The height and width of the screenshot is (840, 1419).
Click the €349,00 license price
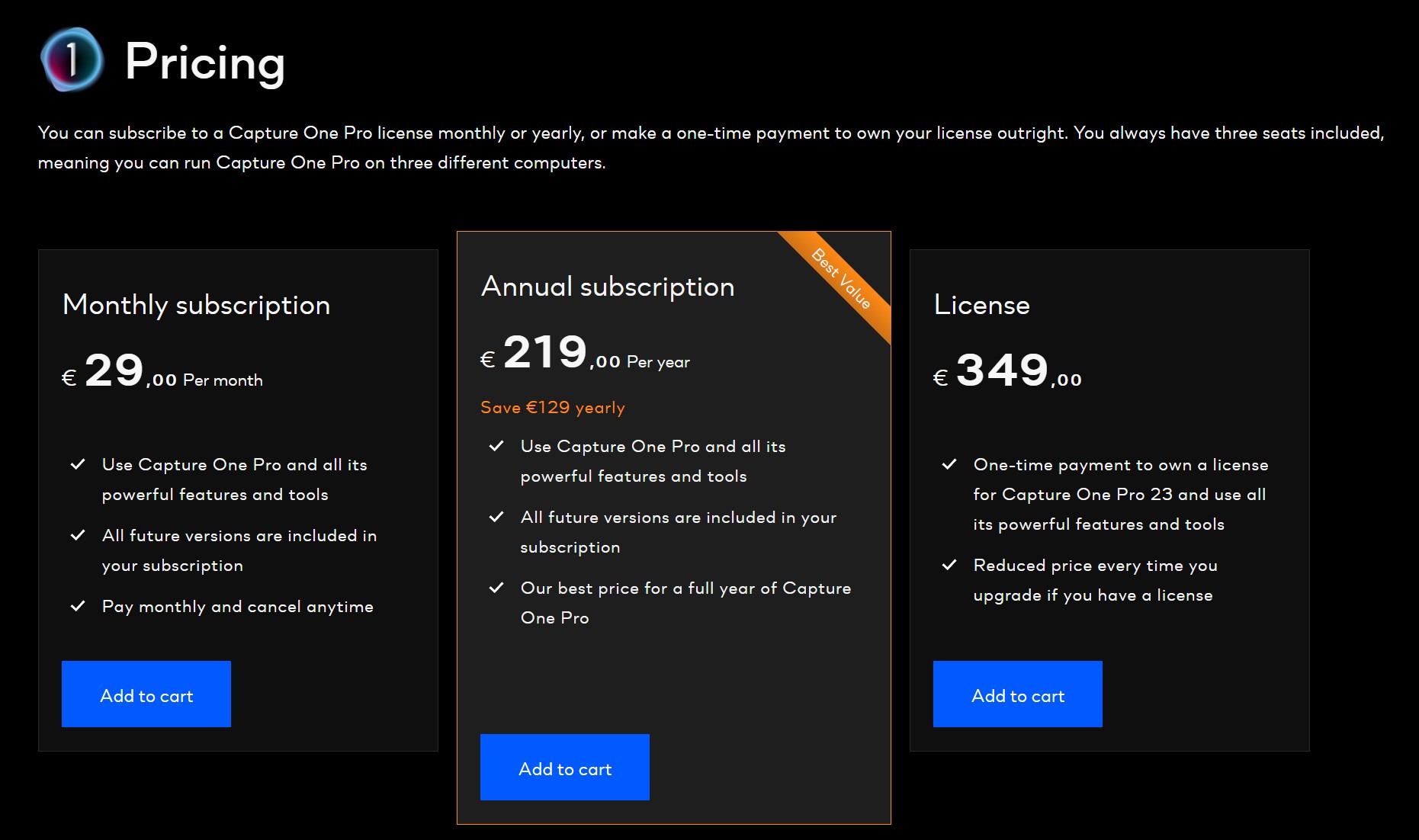1007,371
